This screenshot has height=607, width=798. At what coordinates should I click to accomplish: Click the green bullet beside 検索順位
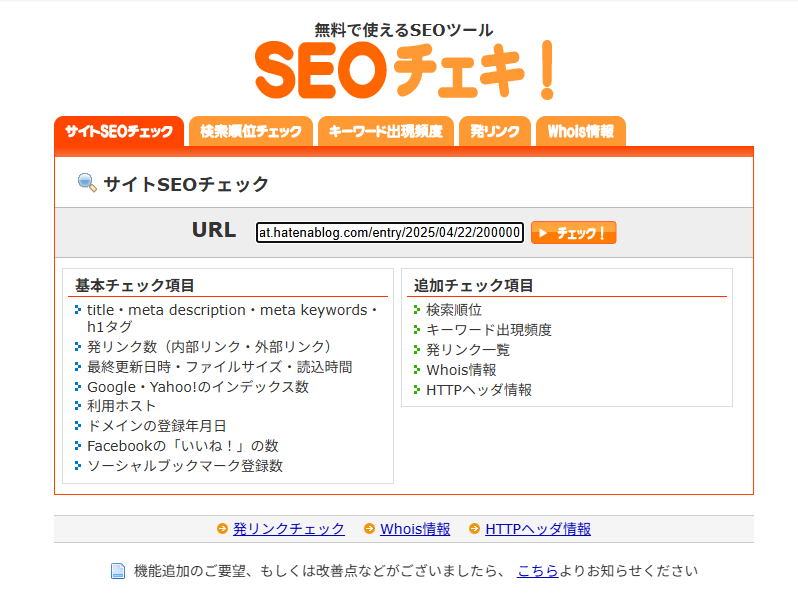tap(417, 310)
